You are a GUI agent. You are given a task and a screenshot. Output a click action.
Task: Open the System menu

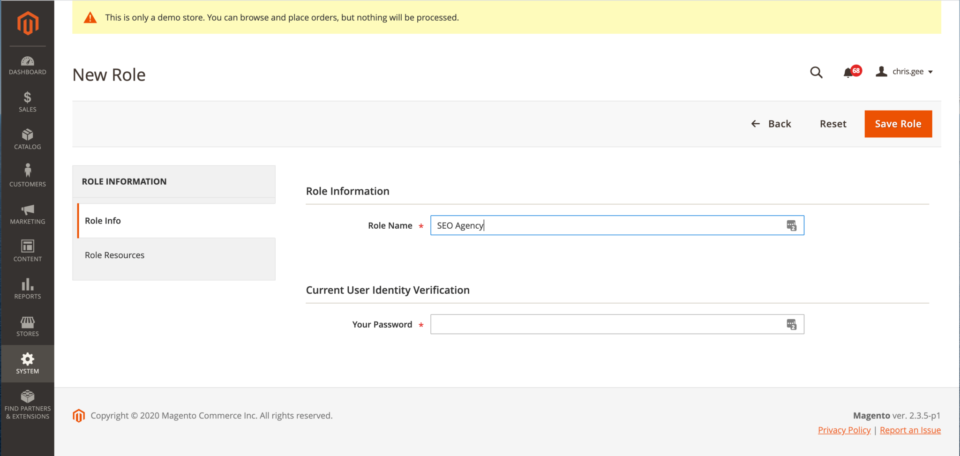27,364
